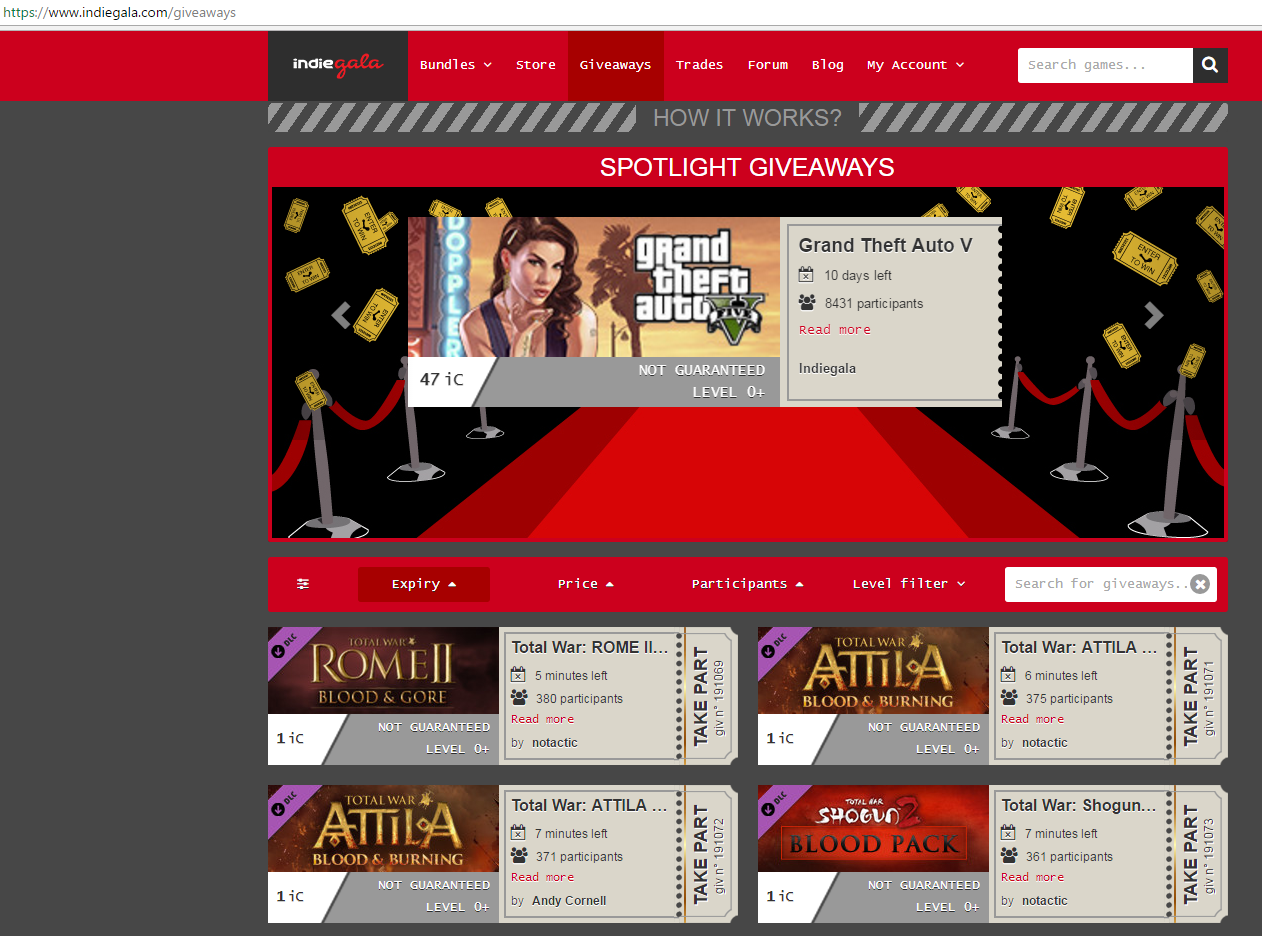Open user notactic on ROME II giveaway
The width and height of the screenshot is (1262, 936).
coord(555,743)
